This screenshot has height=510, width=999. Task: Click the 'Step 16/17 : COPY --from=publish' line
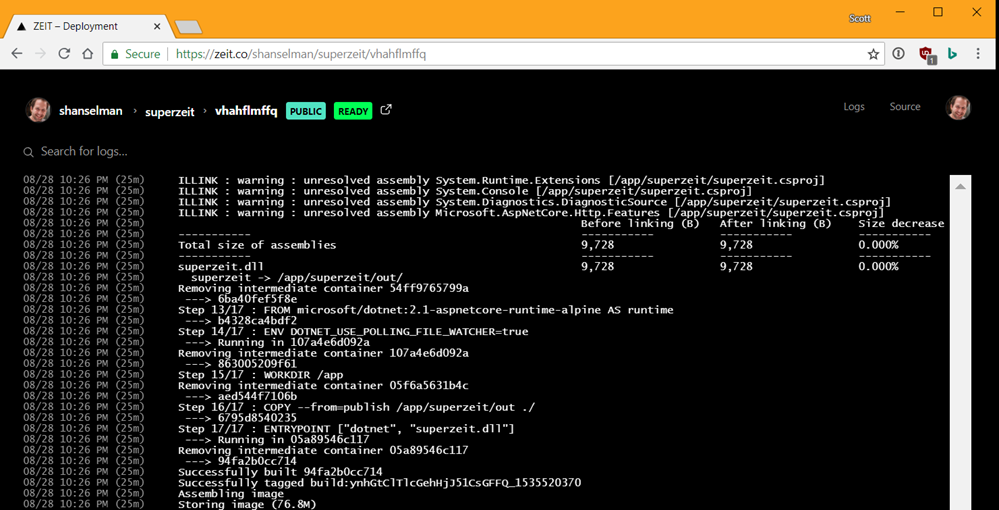click(x=356, y=407)
